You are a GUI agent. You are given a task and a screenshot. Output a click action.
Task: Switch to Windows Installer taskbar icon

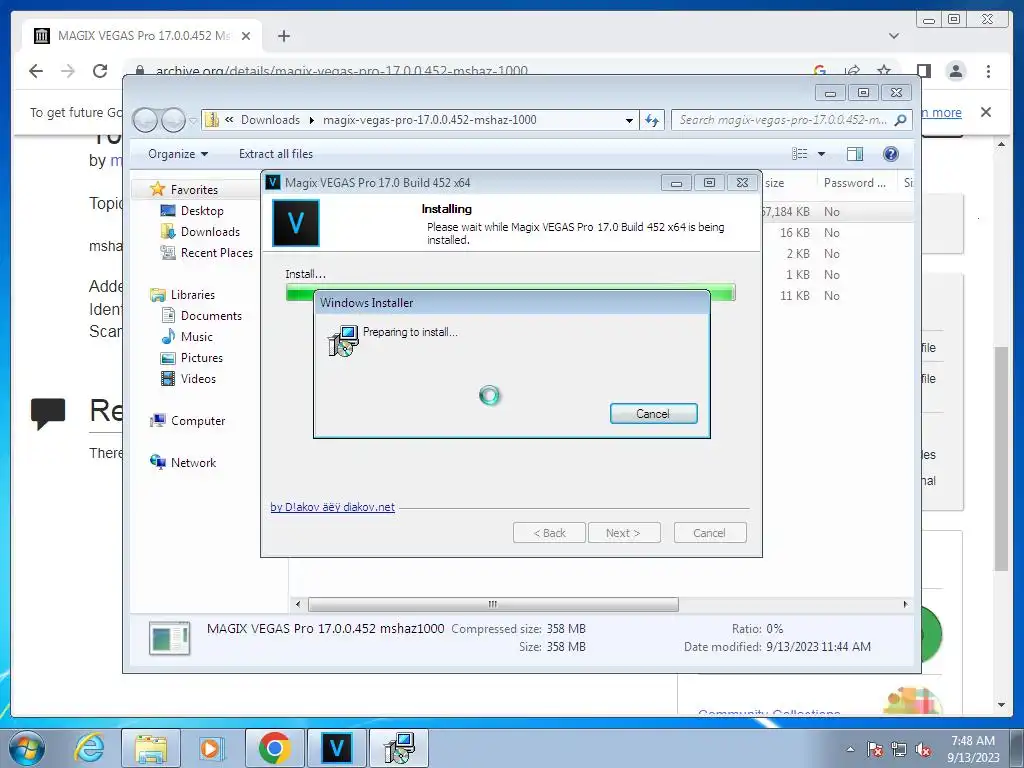tap(399, 748)
